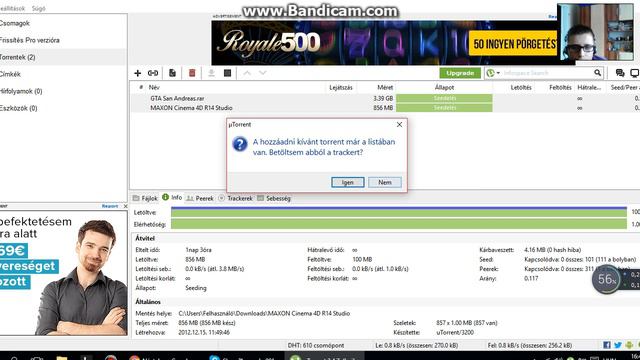Click the 856 MB size cell in list
Viewport: 640px width, 360px height.
[x=383, y=108]
